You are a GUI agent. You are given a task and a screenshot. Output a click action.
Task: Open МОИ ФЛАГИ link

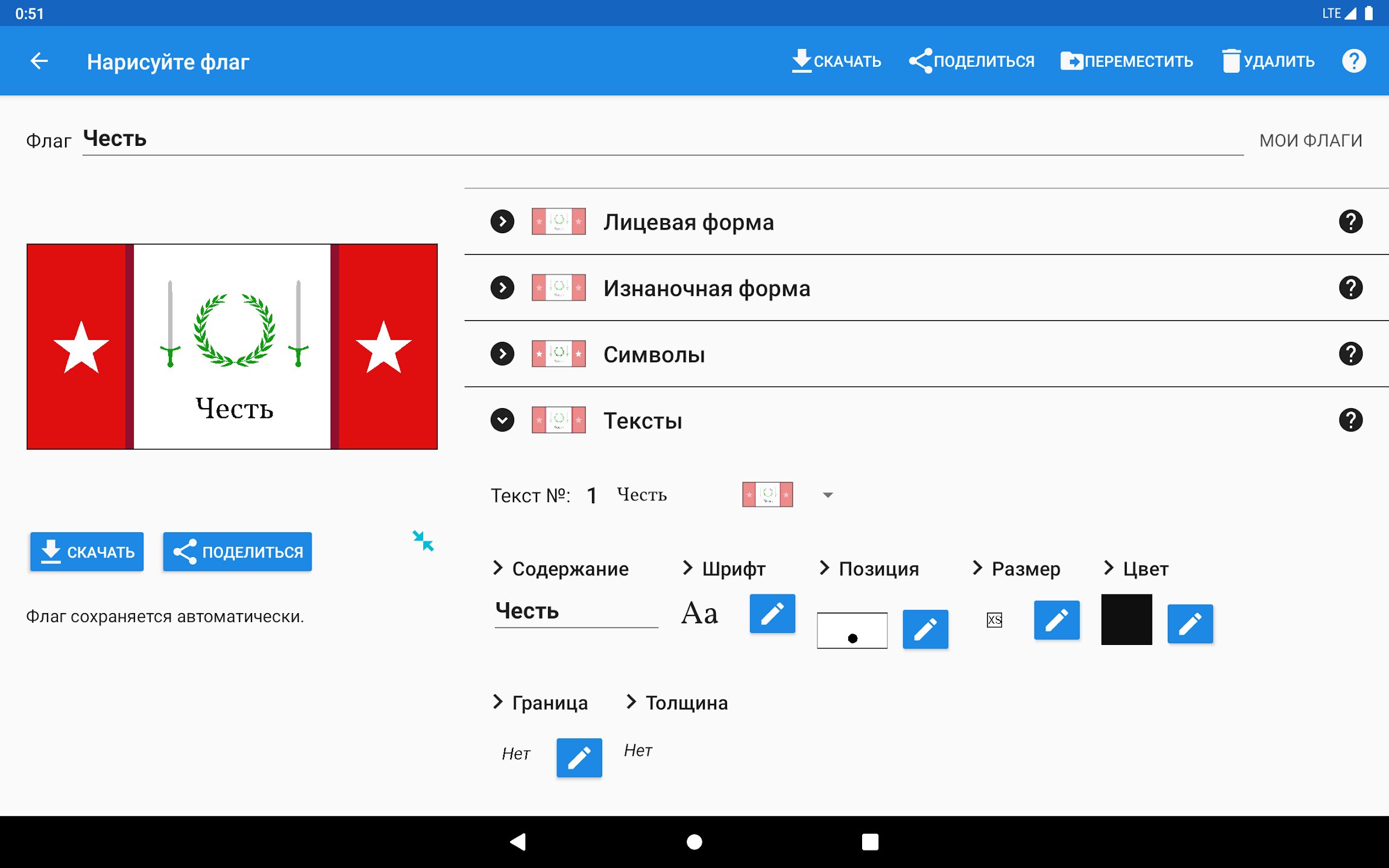[x=1311, y=140]
